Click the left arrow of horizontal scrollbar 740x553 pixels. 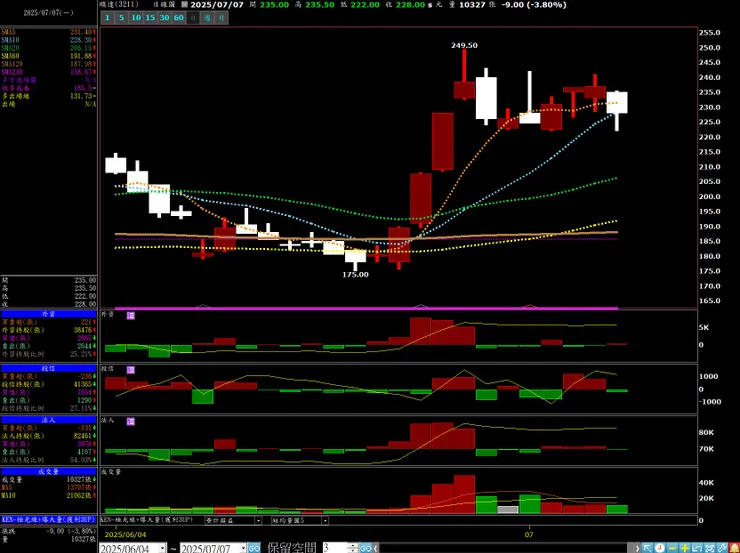click(376, 548)
